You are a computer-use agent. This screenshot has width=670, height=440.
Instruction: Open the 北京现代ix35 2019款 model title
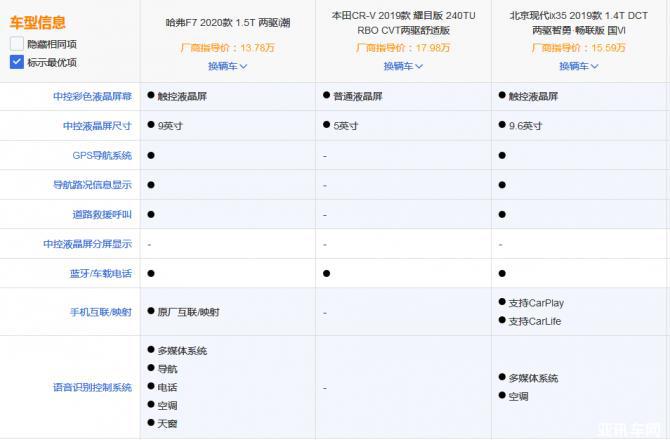point(578,22)
